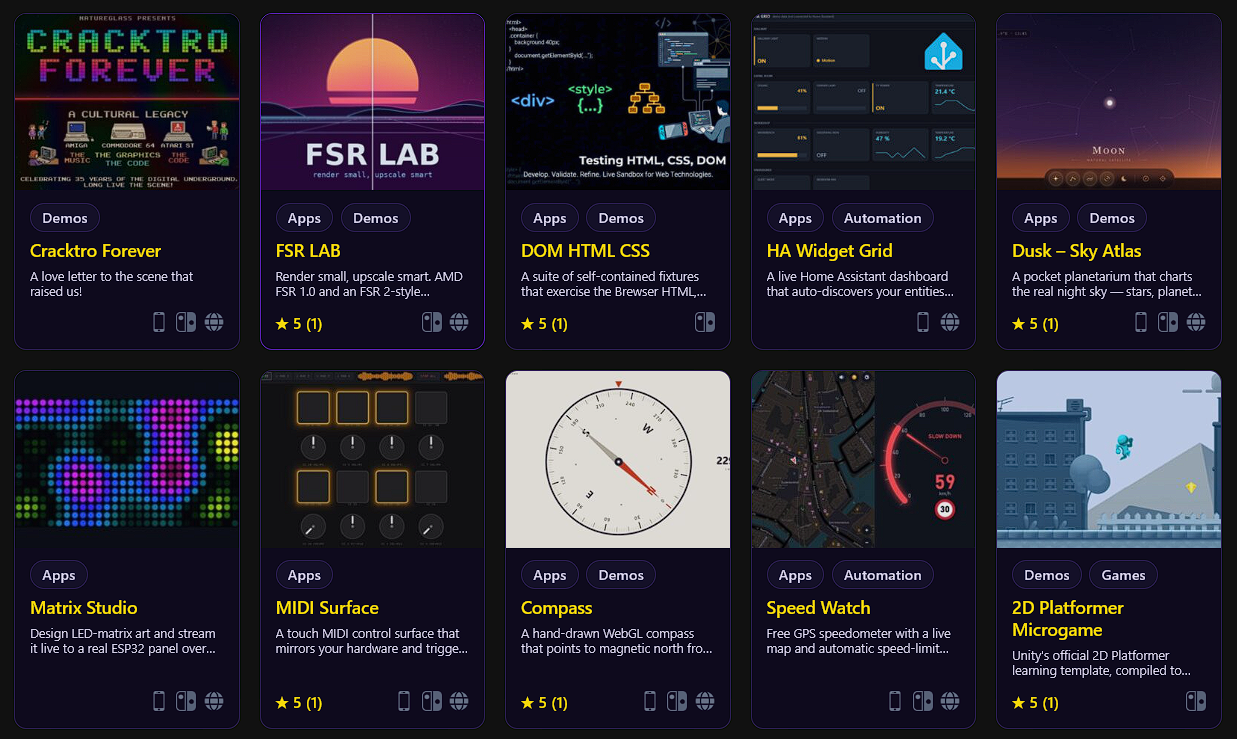Select the Automation tag on HA Widget Grid
This screenshot has width=1237, height=739.
883,218
